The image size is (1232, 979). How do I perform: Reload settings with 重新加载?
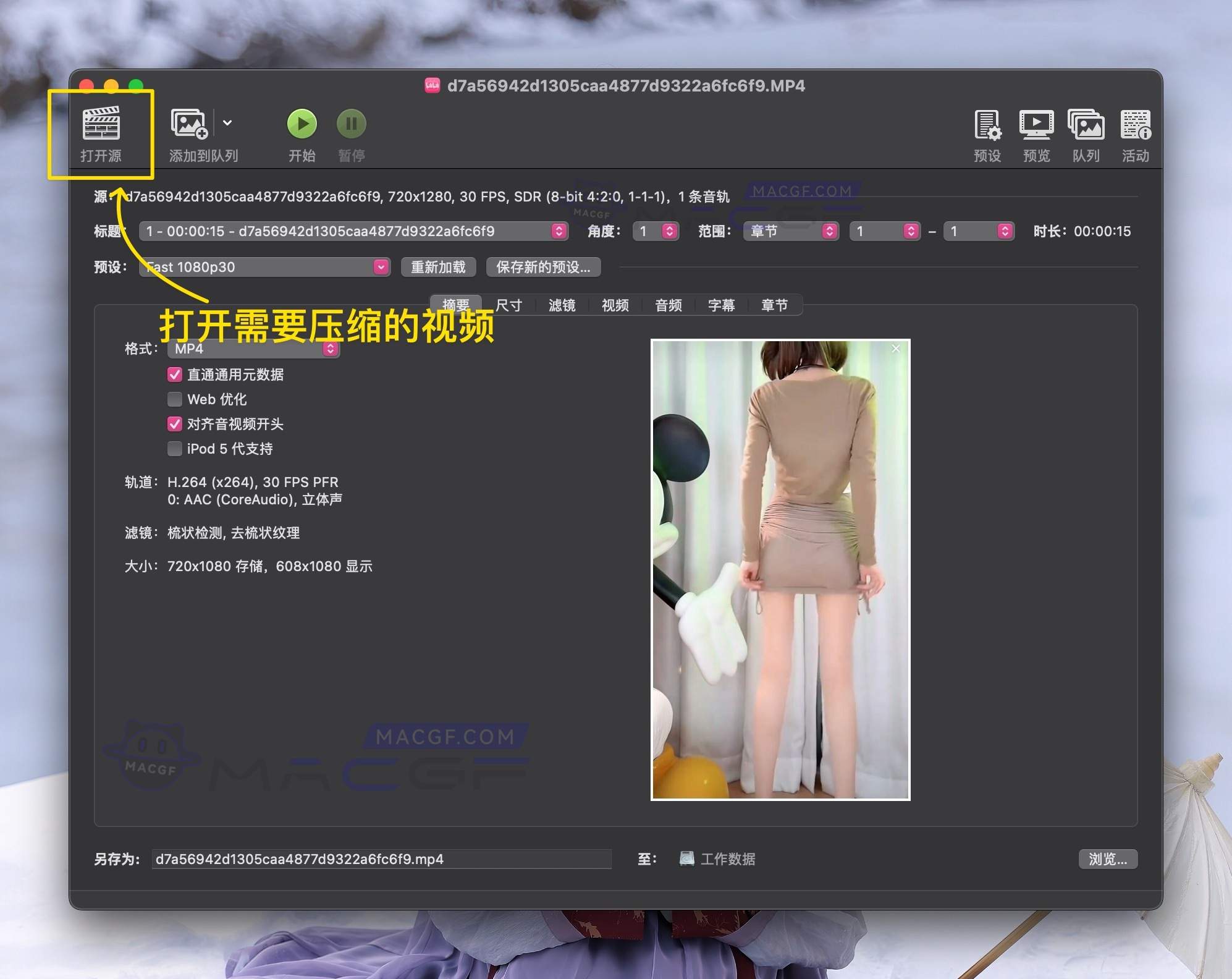[x=439, y=267]
